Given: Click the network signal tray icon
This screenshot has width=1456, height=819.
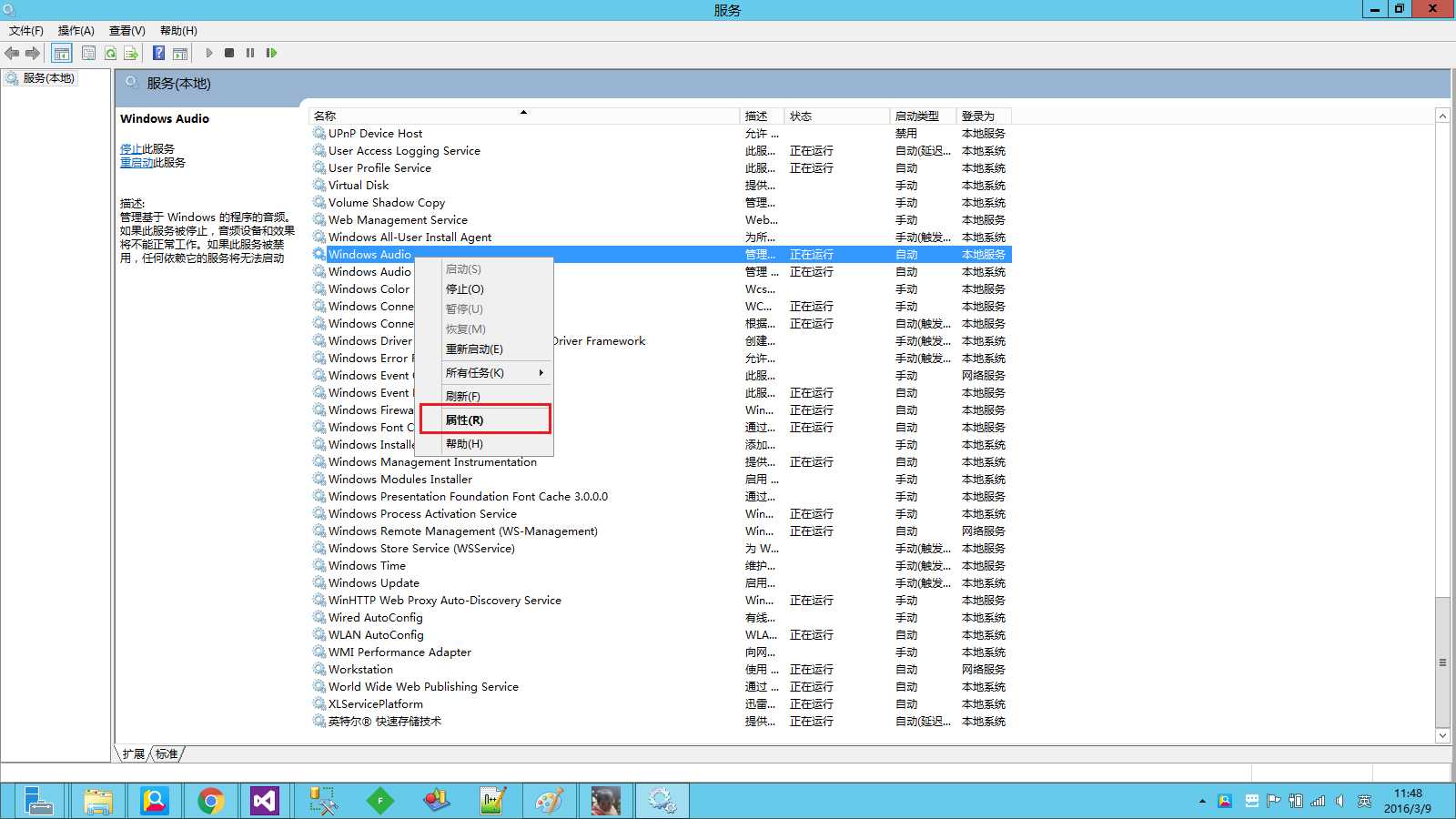Looking at the screenshot, I should tap(1318, 801).
